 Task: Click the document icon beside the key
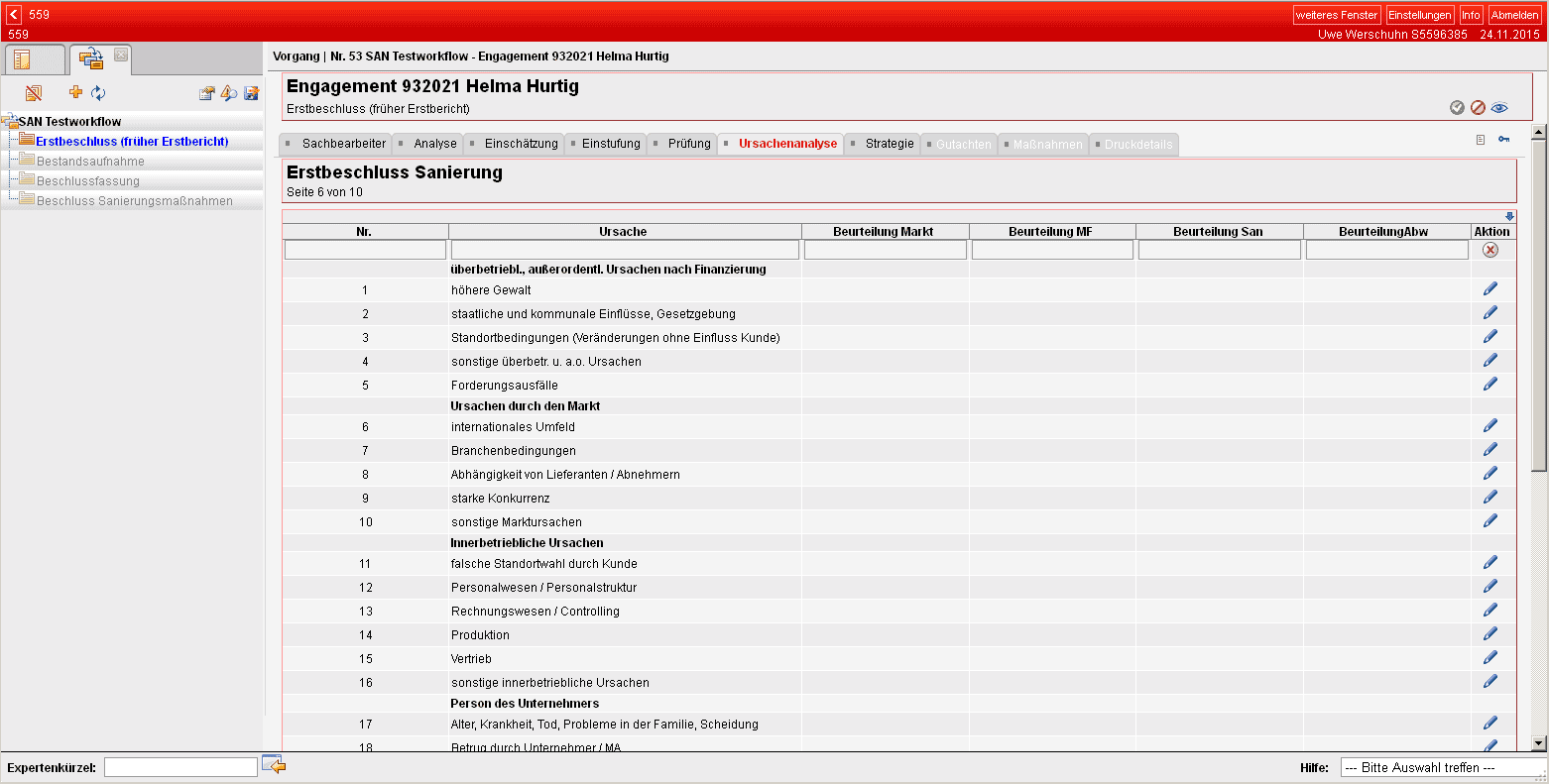1481,140
